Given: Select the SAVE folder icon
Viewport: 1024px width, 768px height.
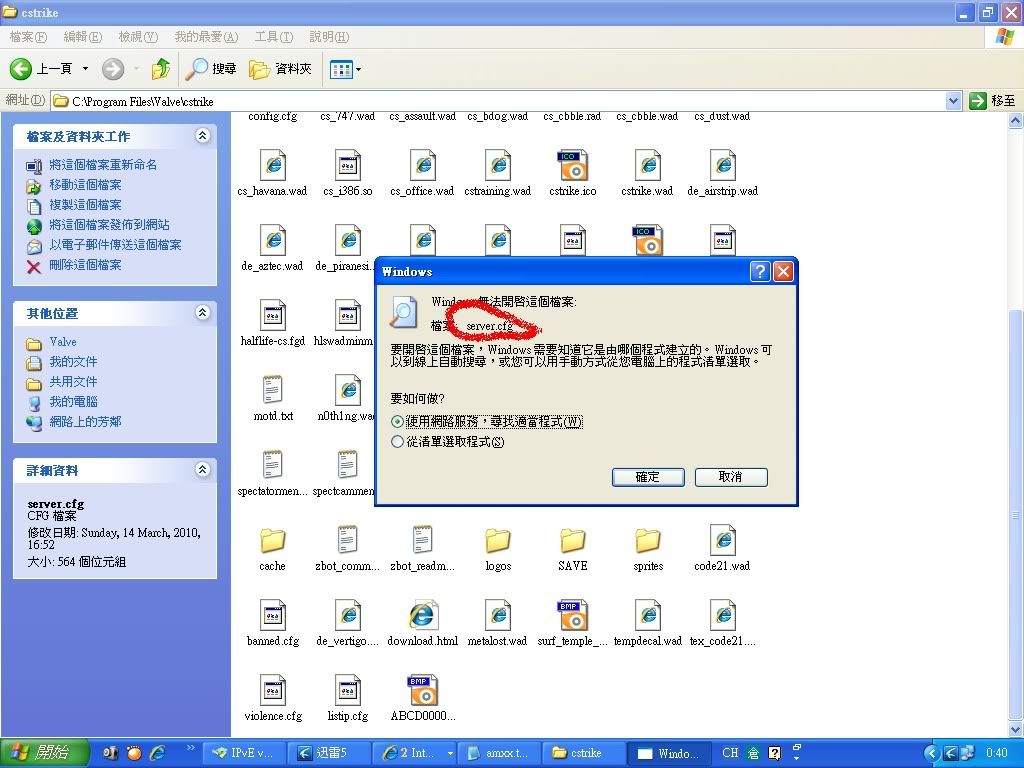Looking at the screenshot, I should pos(573,540).
